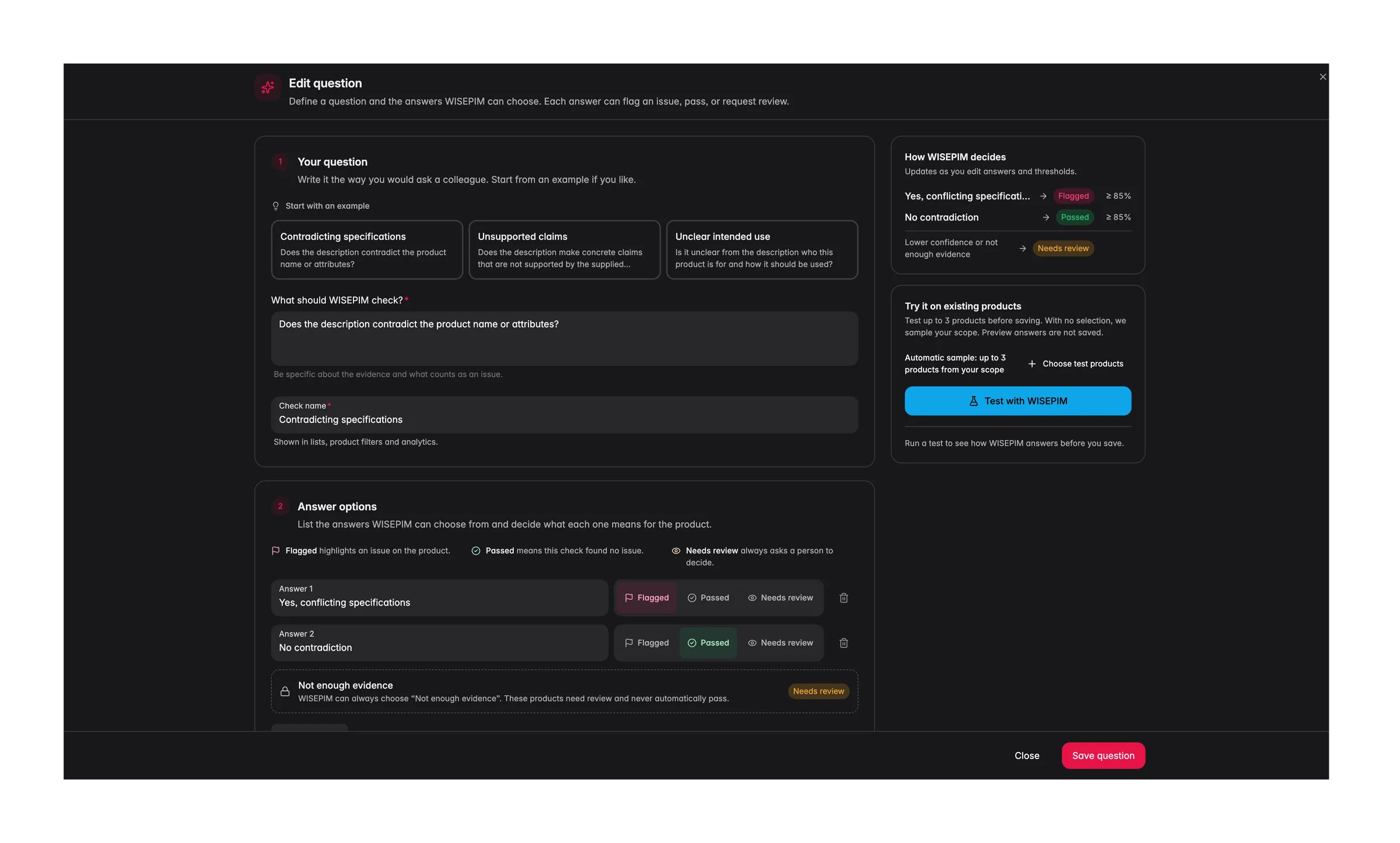
Task: Click the 'Your question' section heading
Action: tap(332, 162)
